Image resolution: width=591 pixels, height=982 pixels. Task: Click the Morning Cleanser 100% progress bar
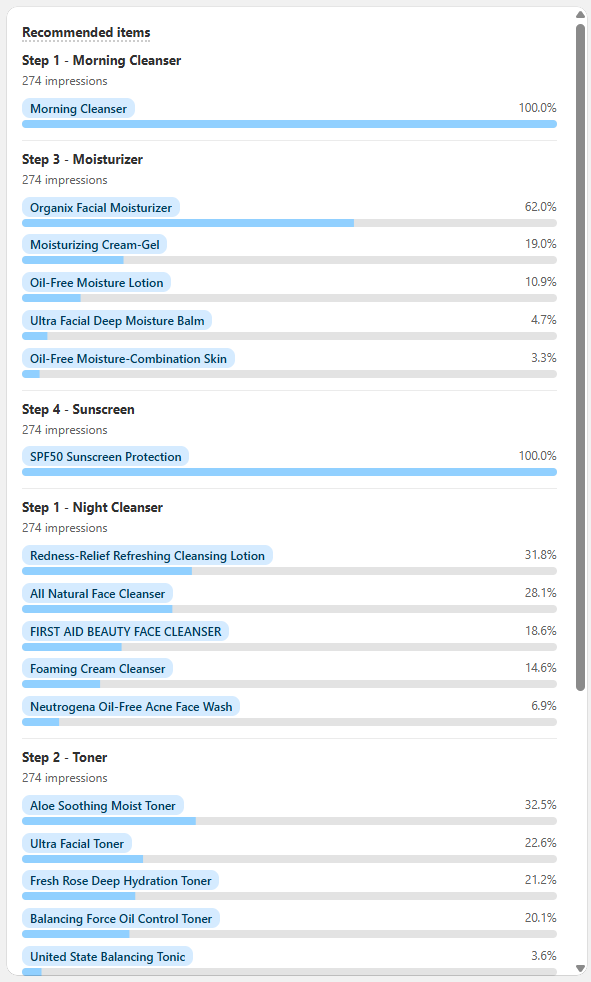click(289, 124)
